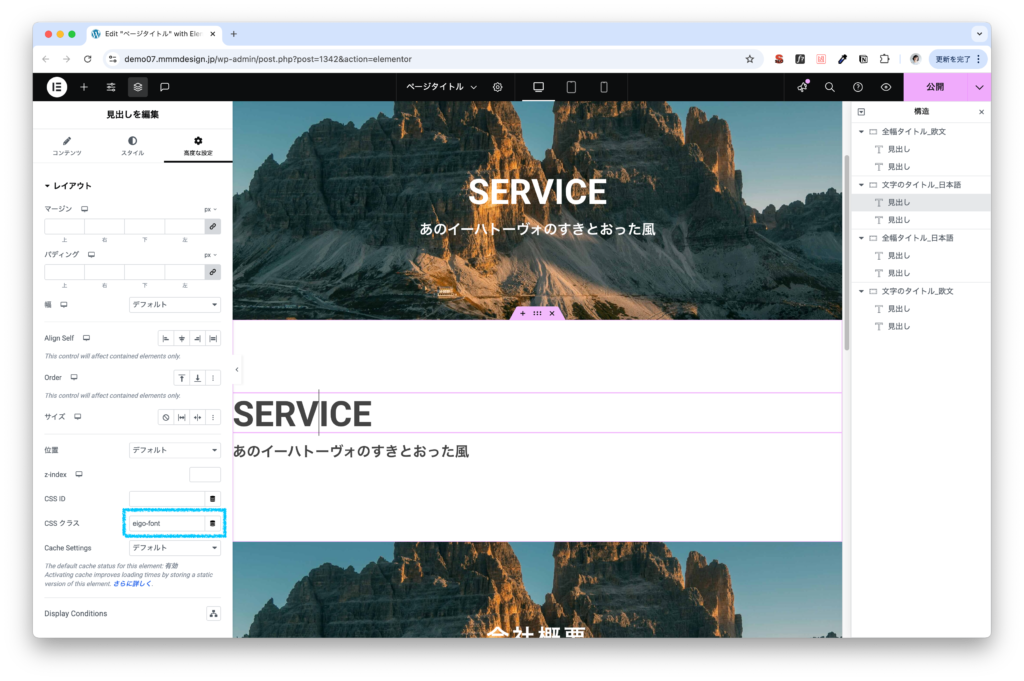Click the 公開 publish button
The image size is (1024, 681).
pos(934,87)
